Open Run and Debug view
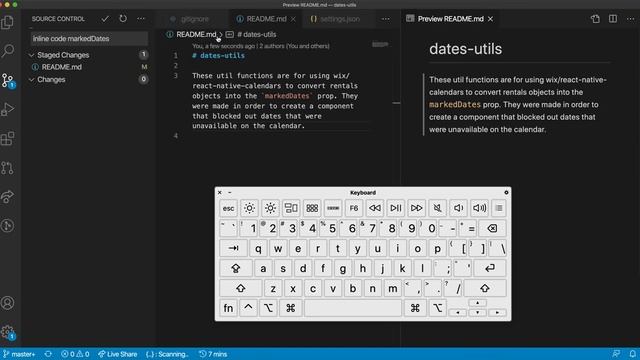This screenshot has height=360, width=640. (7, 109)
